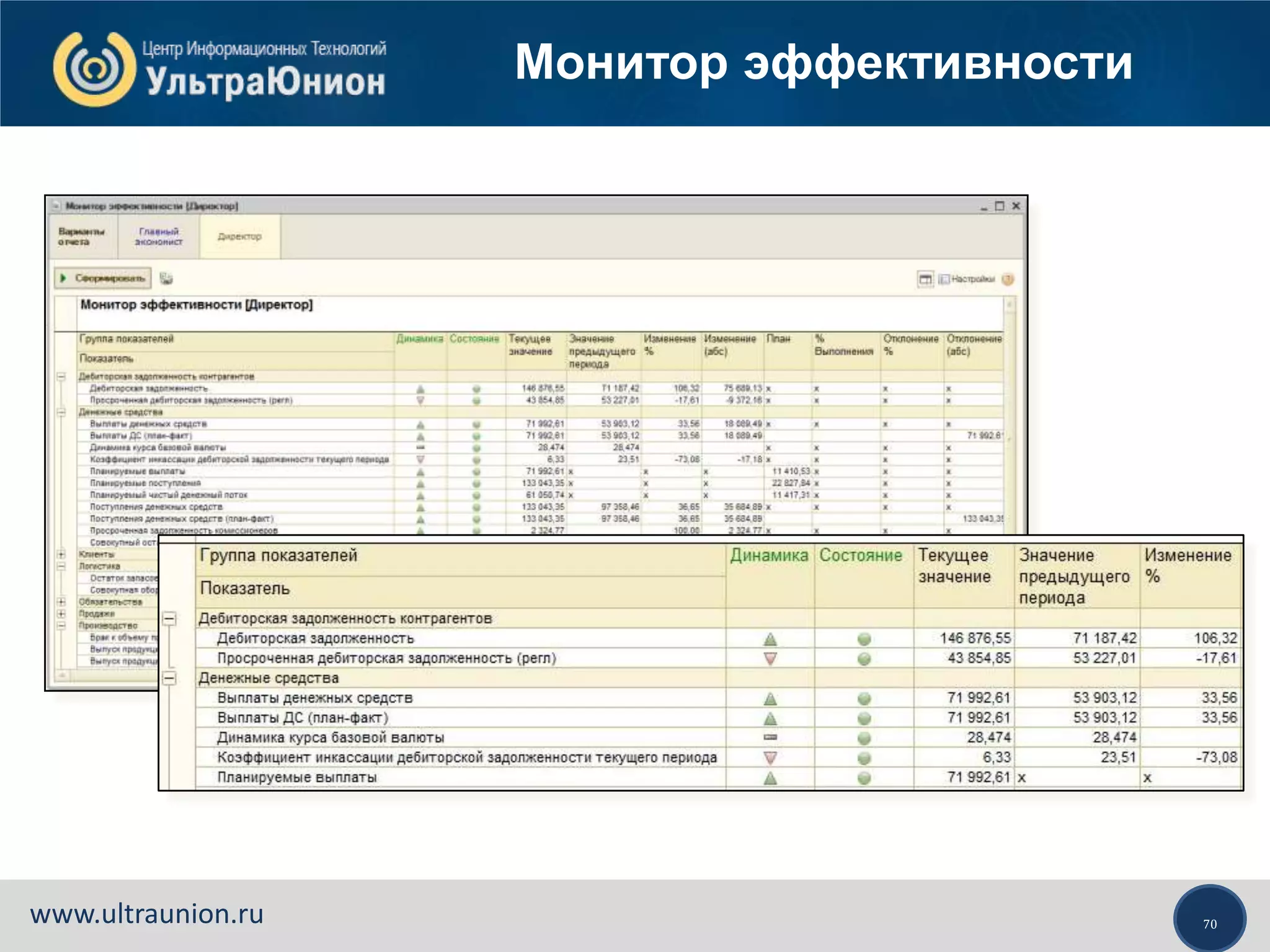Open Настройки in the report toolbar
The width and height of the screenshot is (1270, 952).
[x=967, y=279]
